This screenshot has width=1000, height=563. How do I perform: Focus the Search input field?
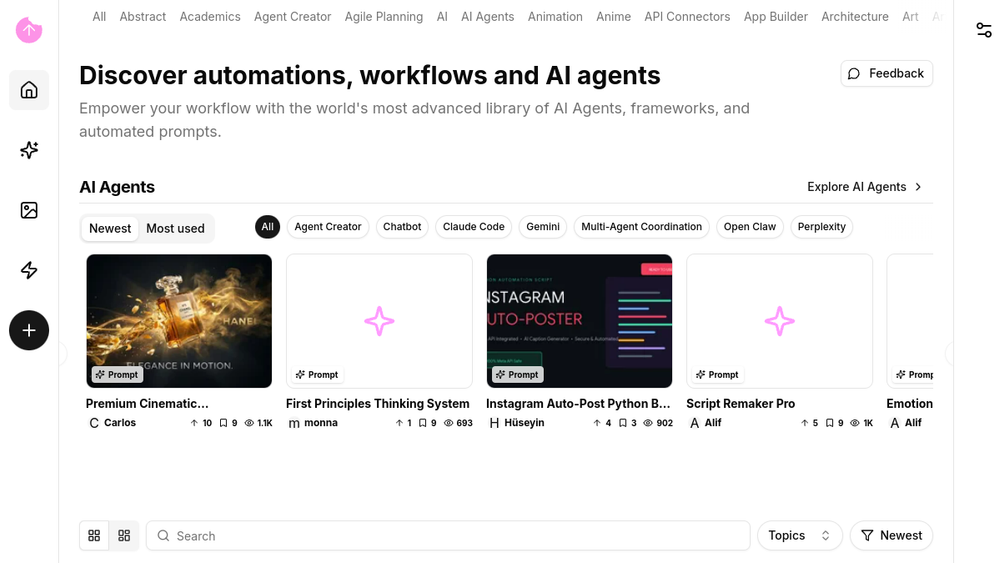pyautogui.click(x=448, y=536)
